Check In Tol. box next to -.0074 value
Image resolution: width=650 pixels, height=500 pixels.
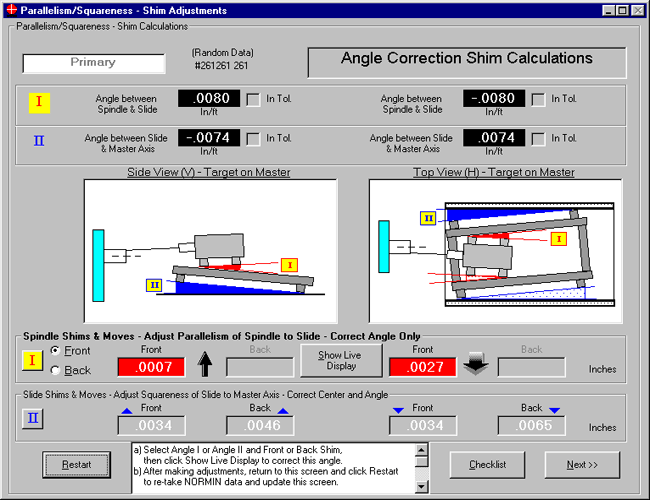(254, 138)
